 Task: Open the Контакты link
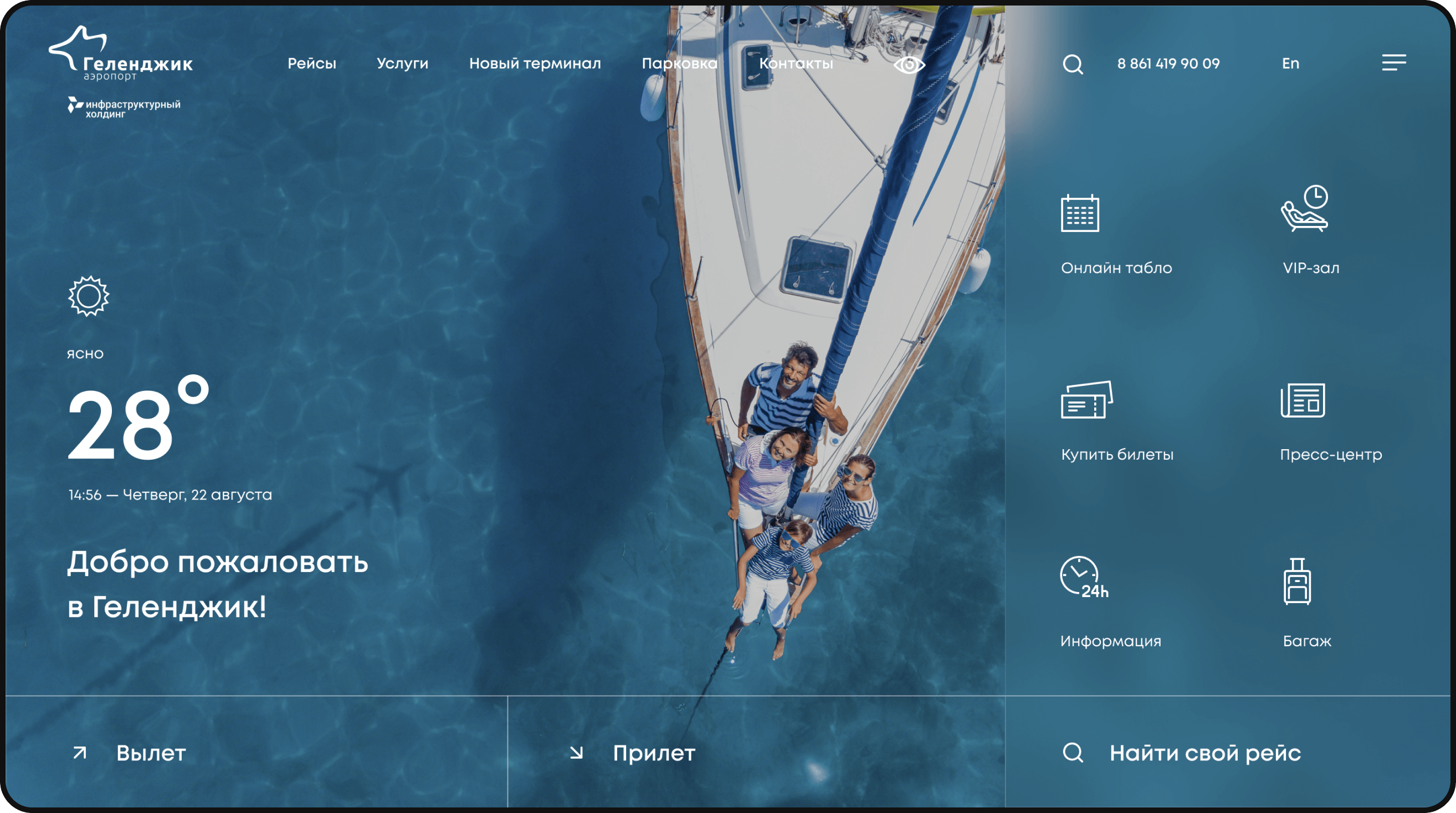[796, 63]
